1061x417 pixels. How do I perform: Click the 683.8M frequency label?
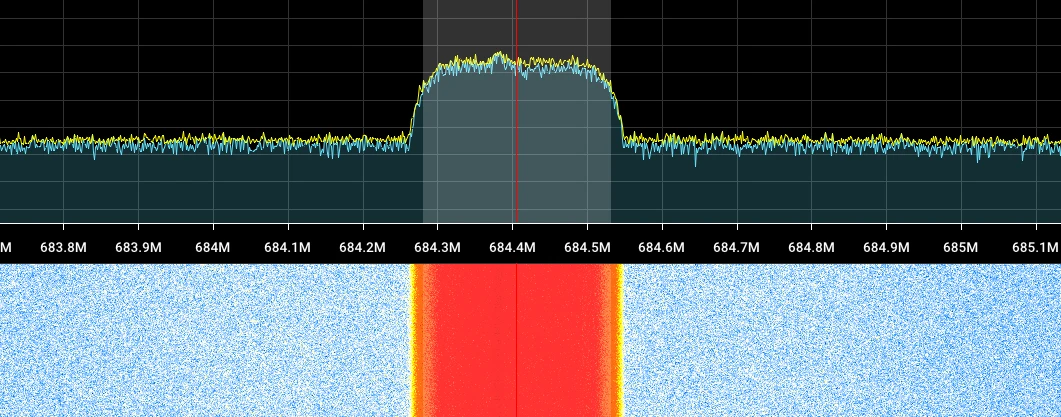(64, 247)
